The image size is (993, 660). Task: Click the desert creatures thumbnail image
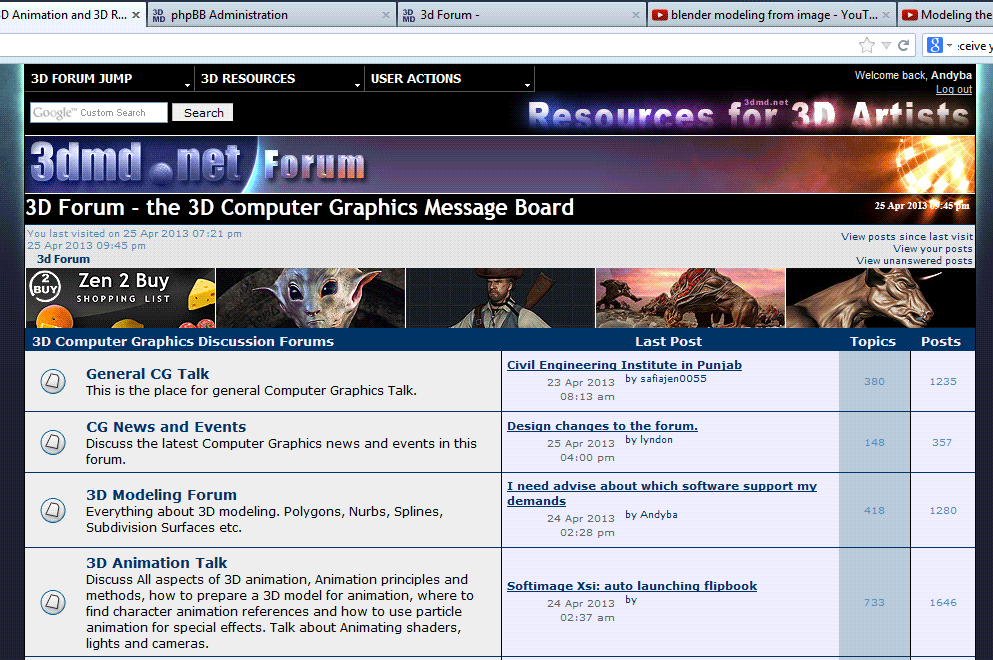[x=690, y=298]
